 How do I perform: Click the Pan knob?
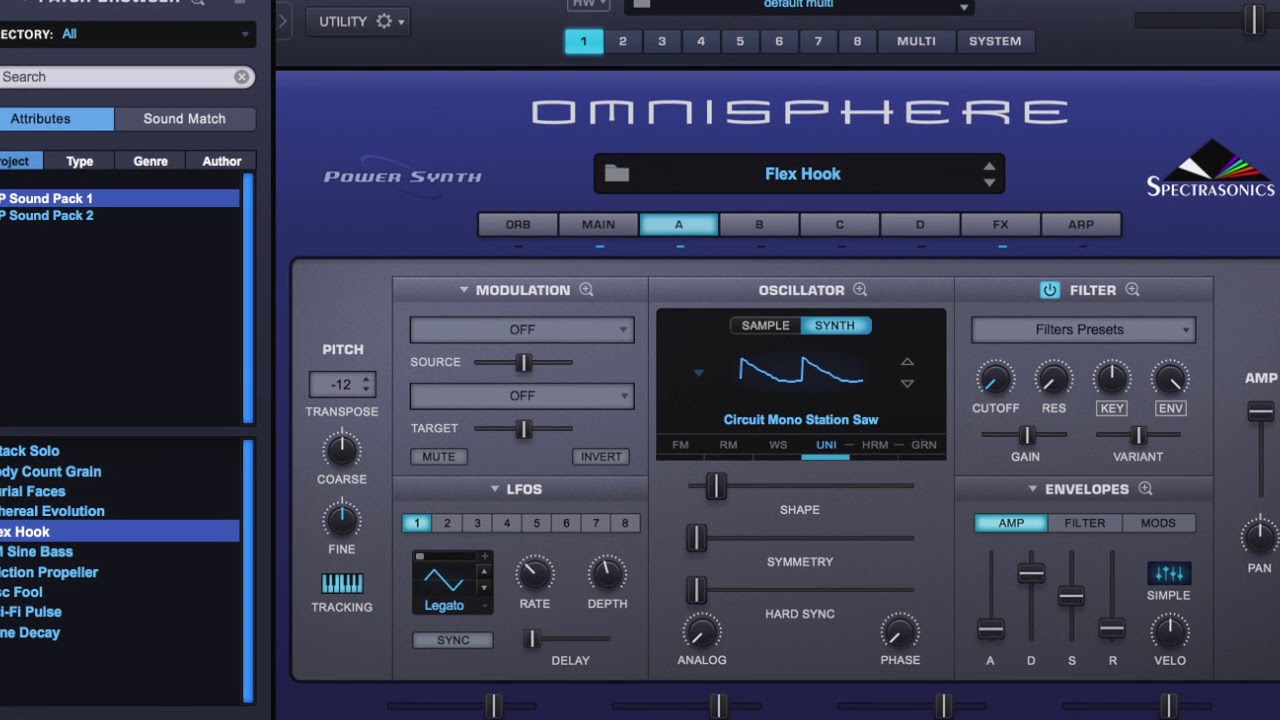[1259, 537]
